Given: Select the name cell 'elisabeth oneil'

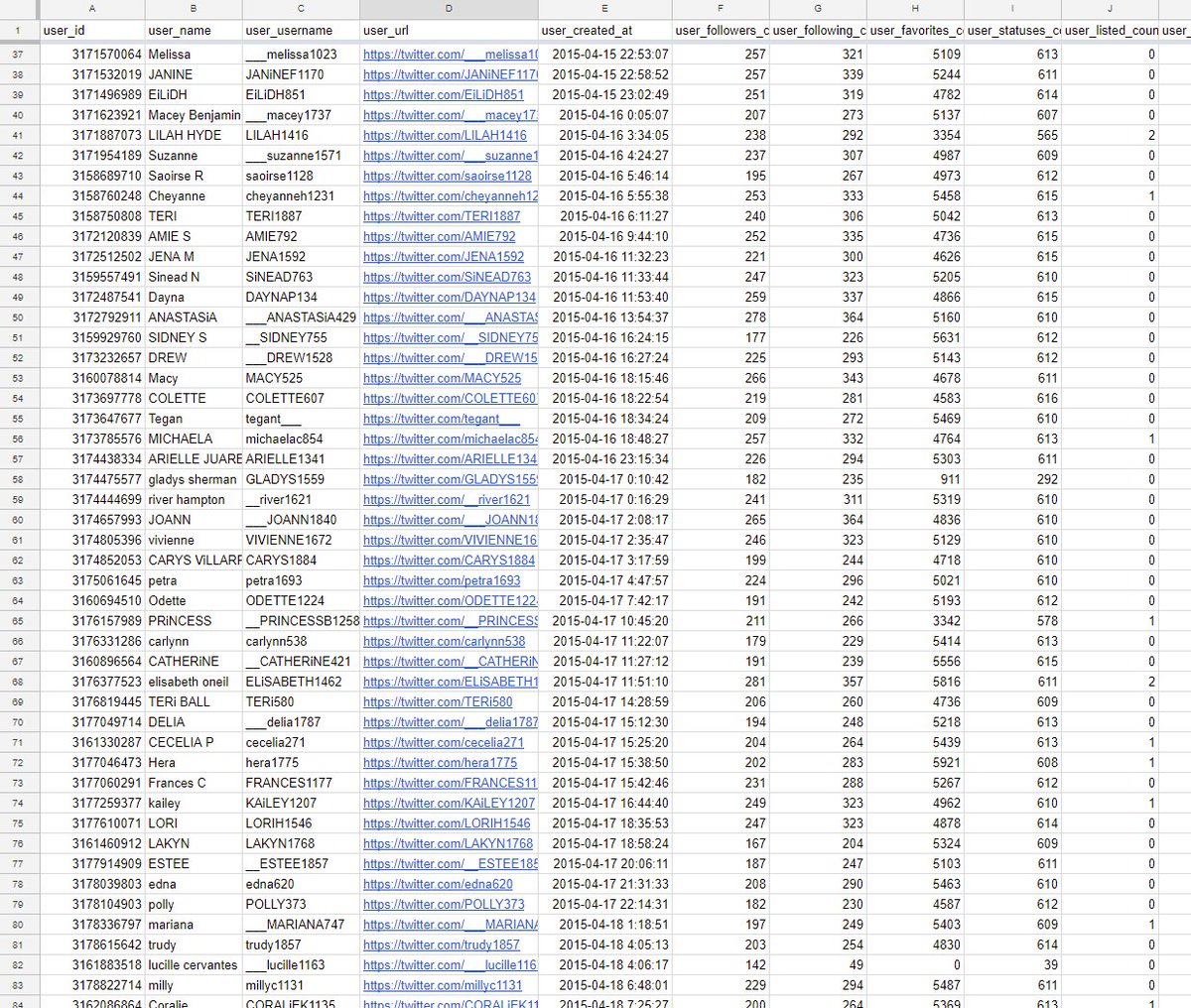Looking at the screenshot, I should 194,682.
